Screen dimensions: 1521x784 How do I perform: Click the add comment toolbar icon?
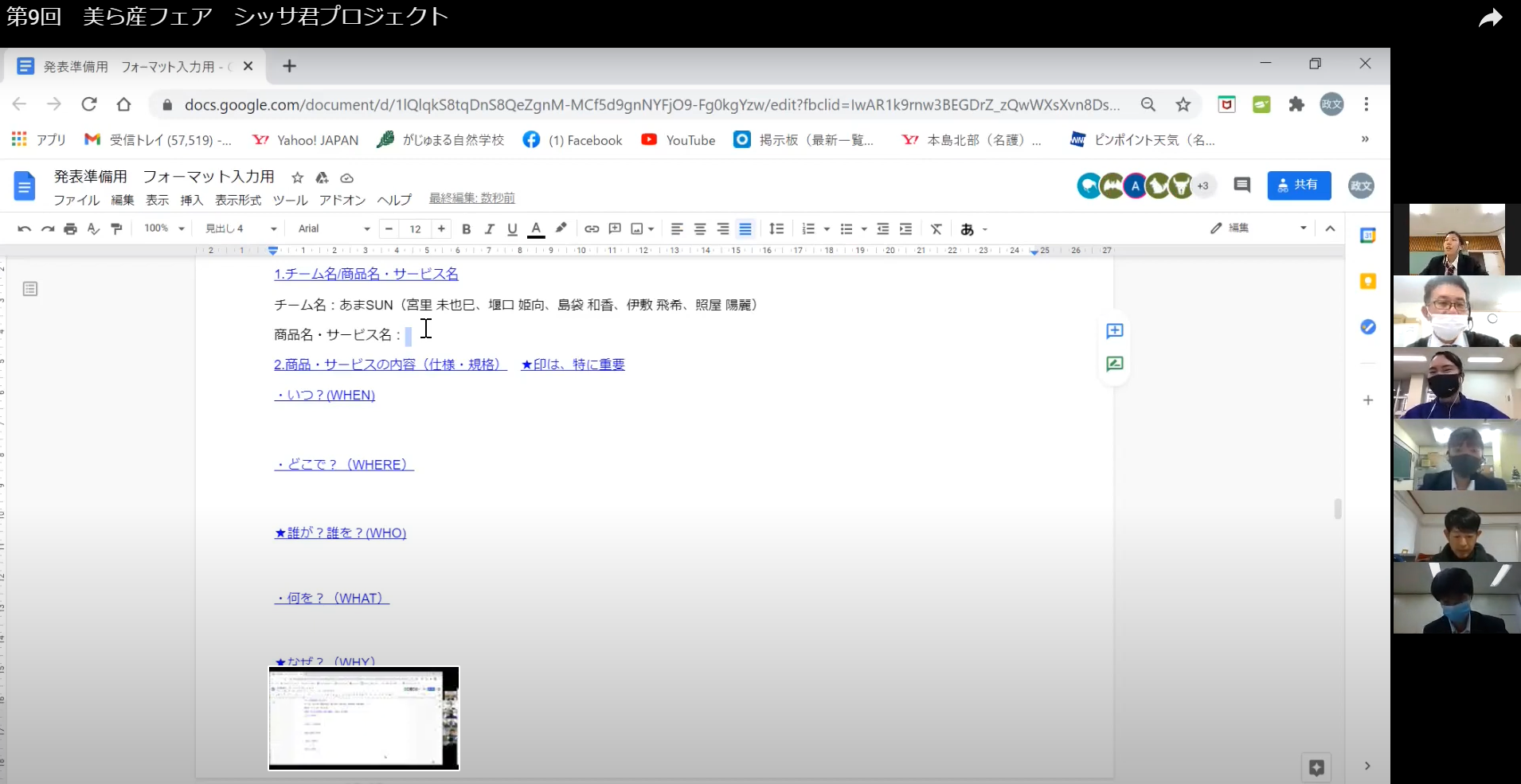[615, 229]
